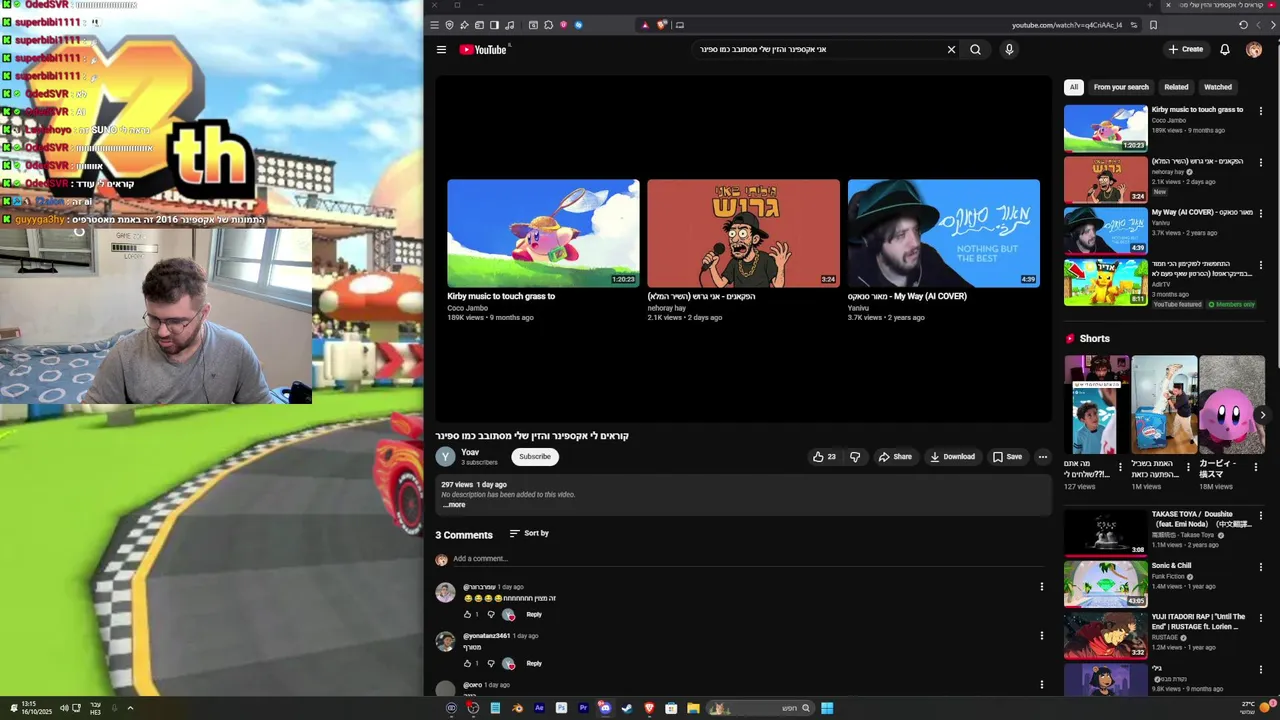
Task: Open options menu for yonatanz3461 comment
Action: pyautogui.click(x=1041, y=636)
